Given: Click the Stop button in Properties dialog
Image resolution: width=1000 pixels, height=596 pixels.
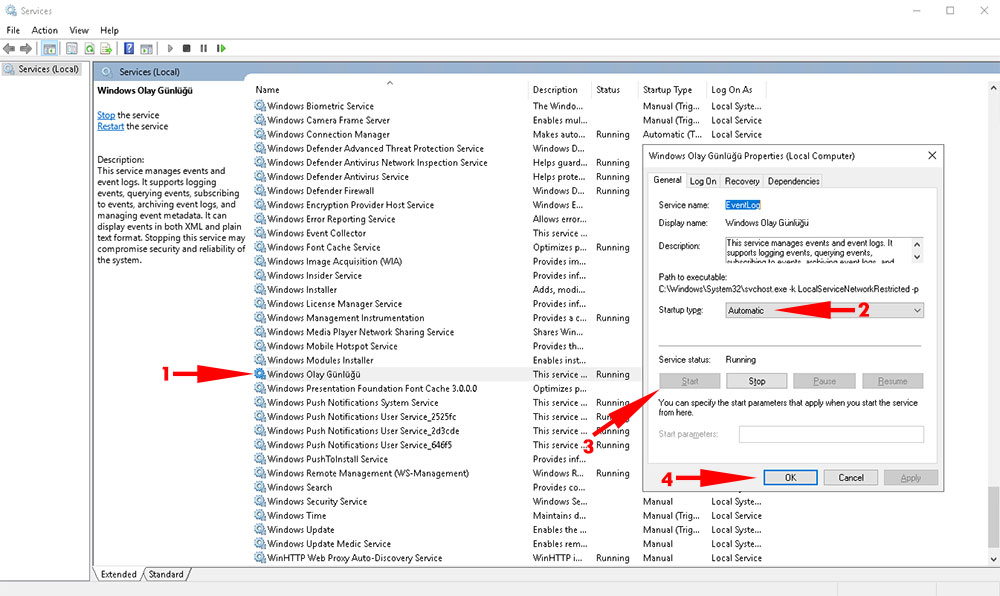Looking at the screenshot, I should tap(757, 381).
